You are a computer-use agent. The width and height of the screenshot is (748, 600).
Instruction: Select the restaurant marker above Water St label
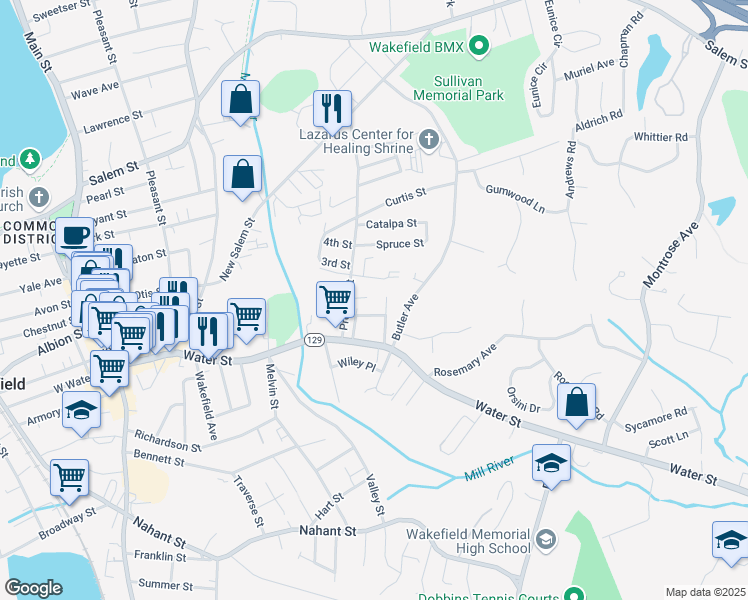coord(208,331)
